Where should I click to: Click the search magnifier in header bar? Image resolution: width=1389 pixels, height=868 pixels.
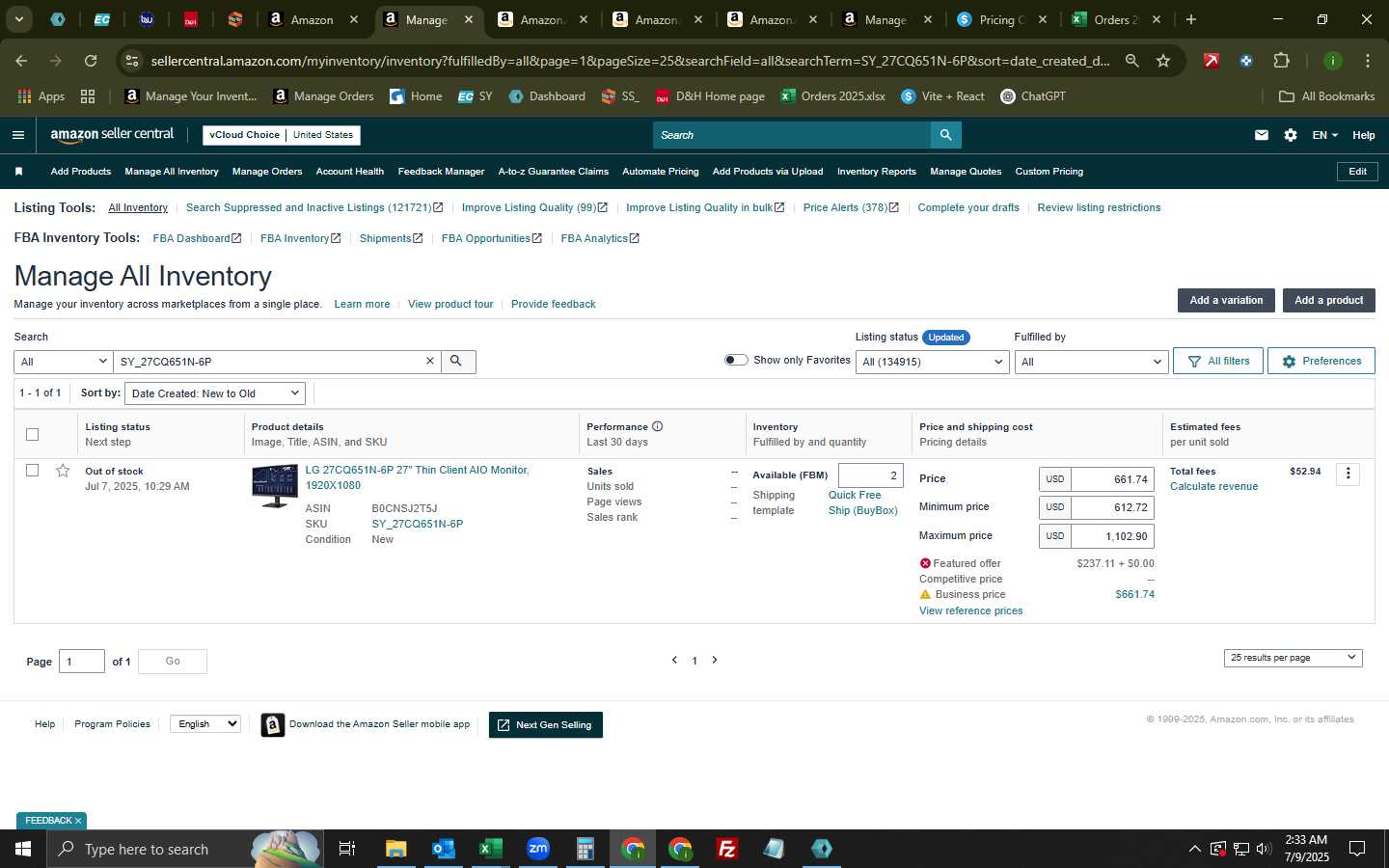946,135
